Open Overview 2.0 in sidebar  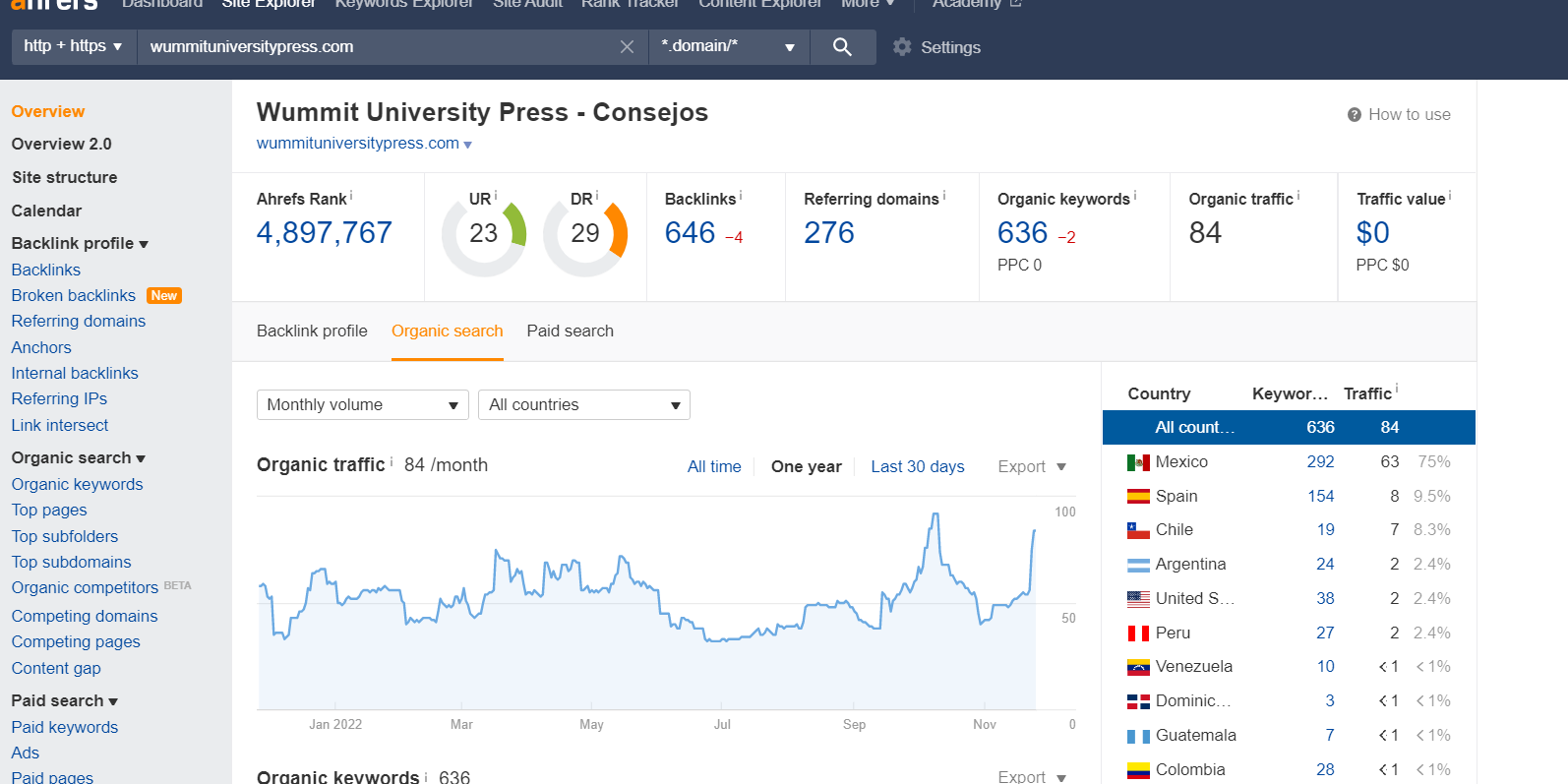point(62,144)
